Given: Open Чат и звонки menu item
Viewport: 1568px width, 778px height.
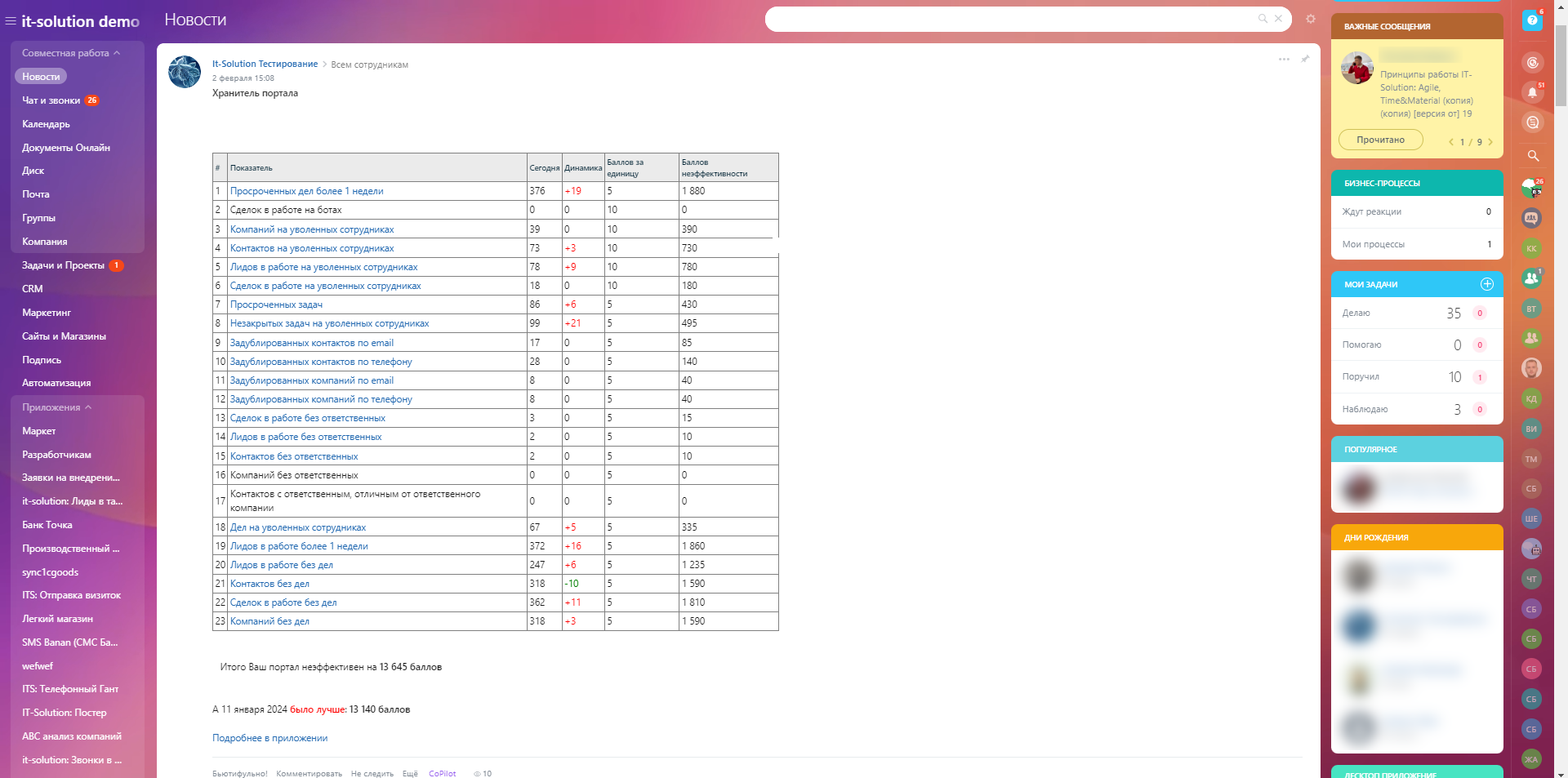Looking at the screenshot, I should [x=51, y=100].
